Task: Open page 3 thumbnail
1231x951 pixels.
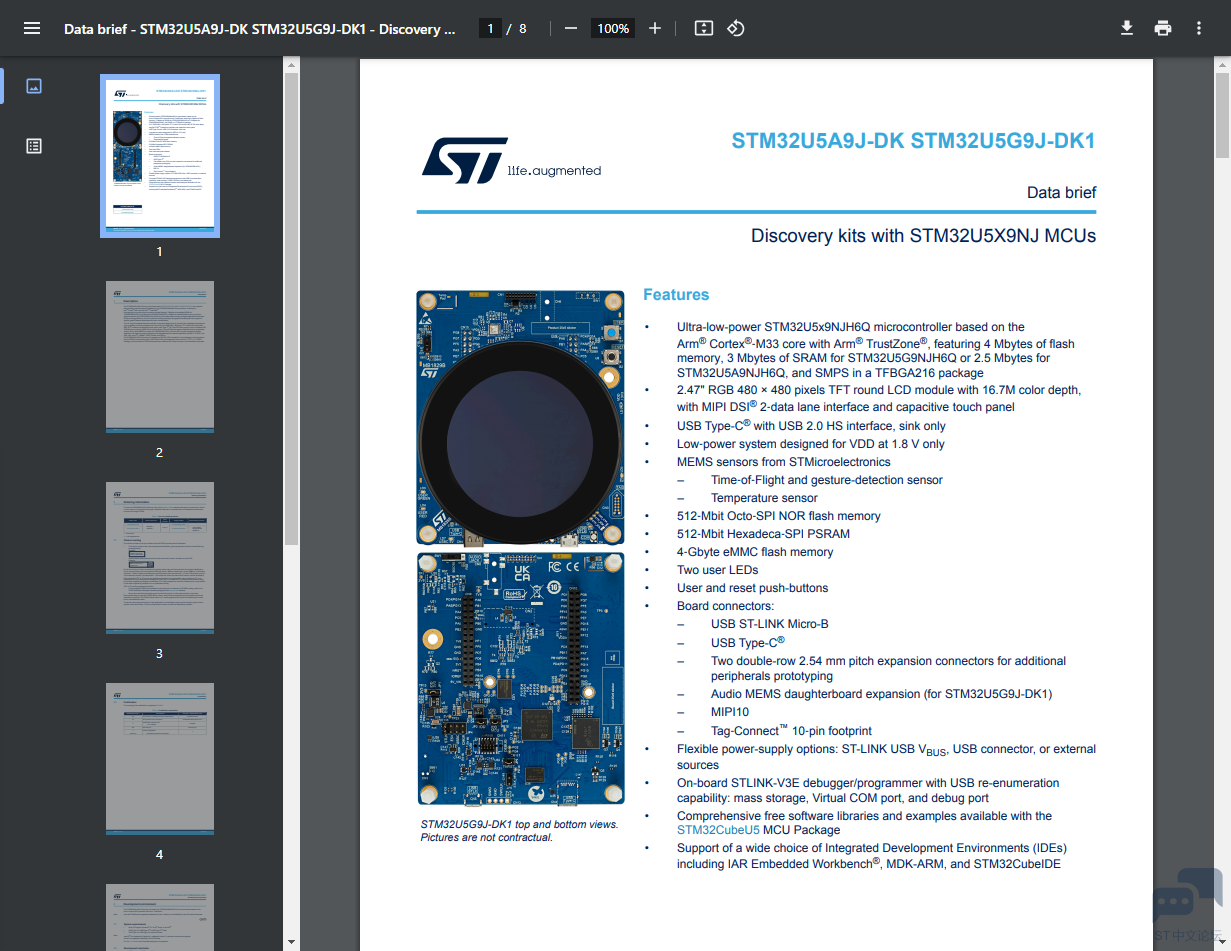Action: coord(160,557)
